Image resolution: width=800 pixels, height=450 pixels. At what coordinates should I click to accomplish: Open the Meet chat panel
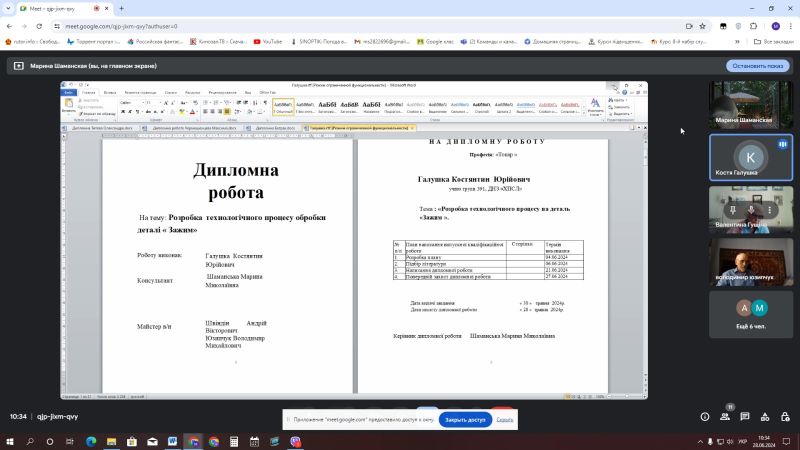[745, 417]
